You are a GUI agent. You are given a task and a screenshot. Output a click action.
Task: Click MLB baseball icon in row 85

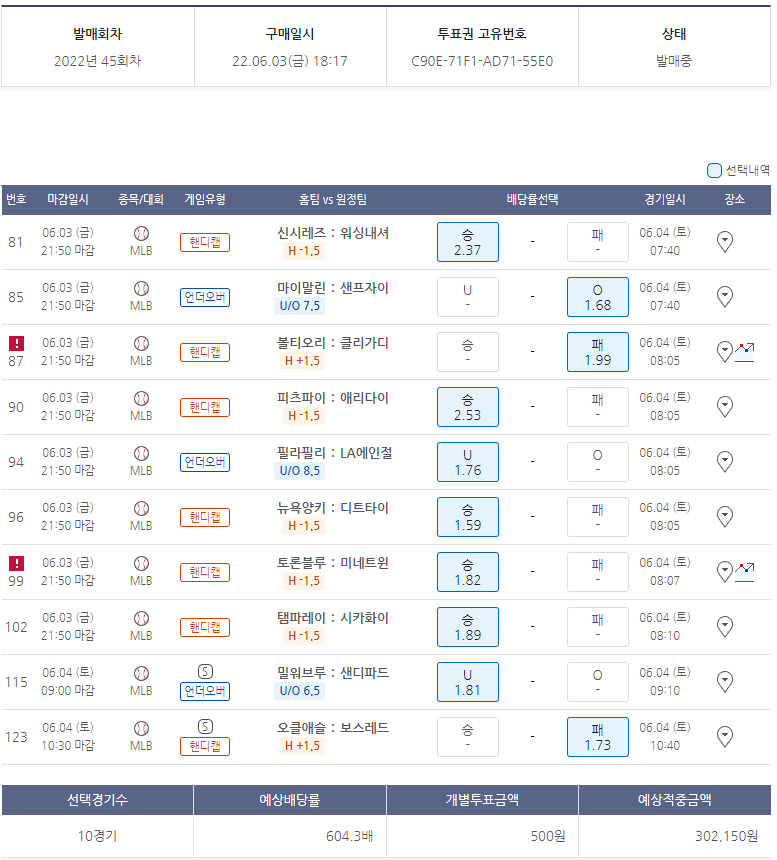tap(141, 288)
